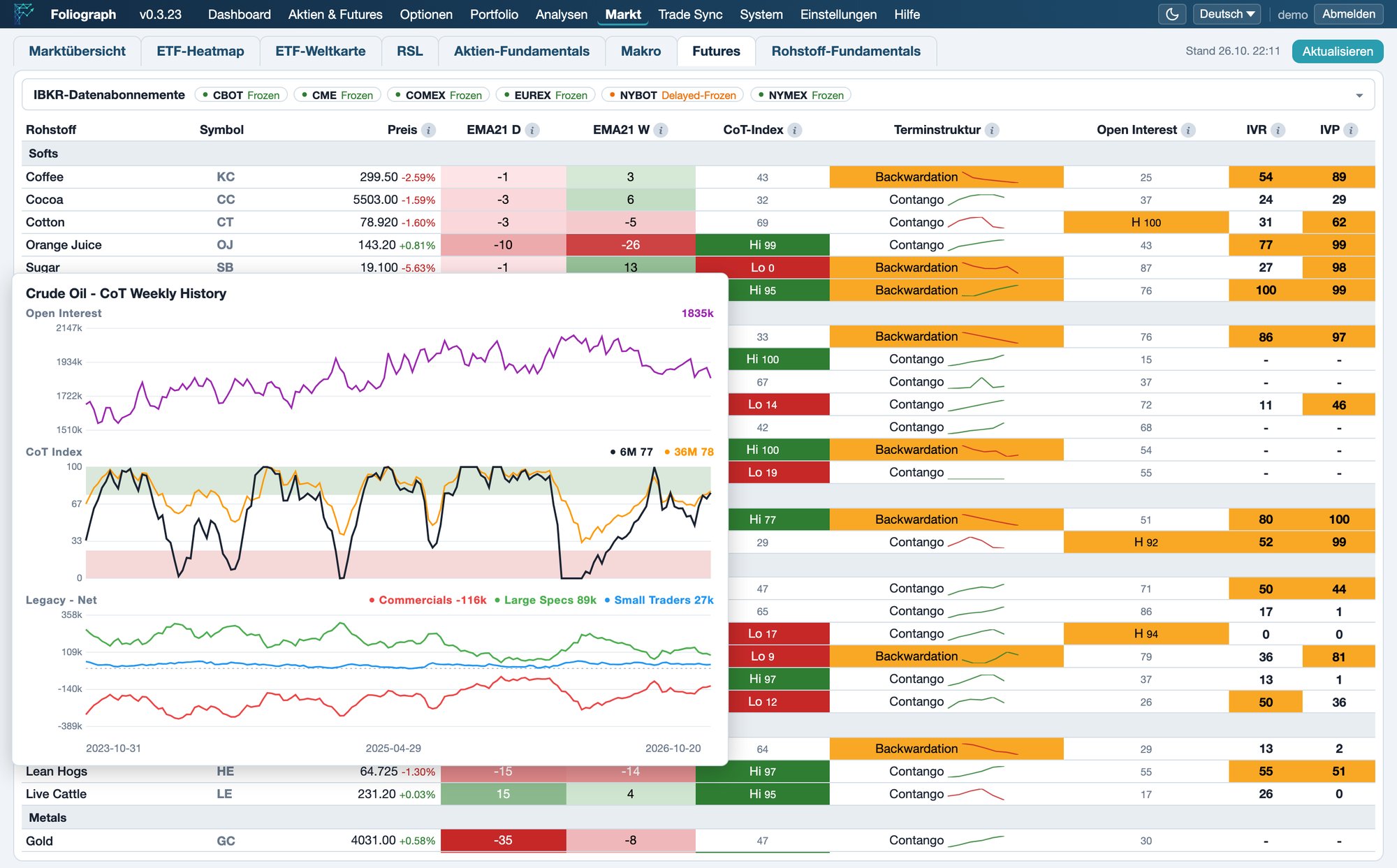Open the Dashboard menu
1397x868 pixels.
click(240, 14)
